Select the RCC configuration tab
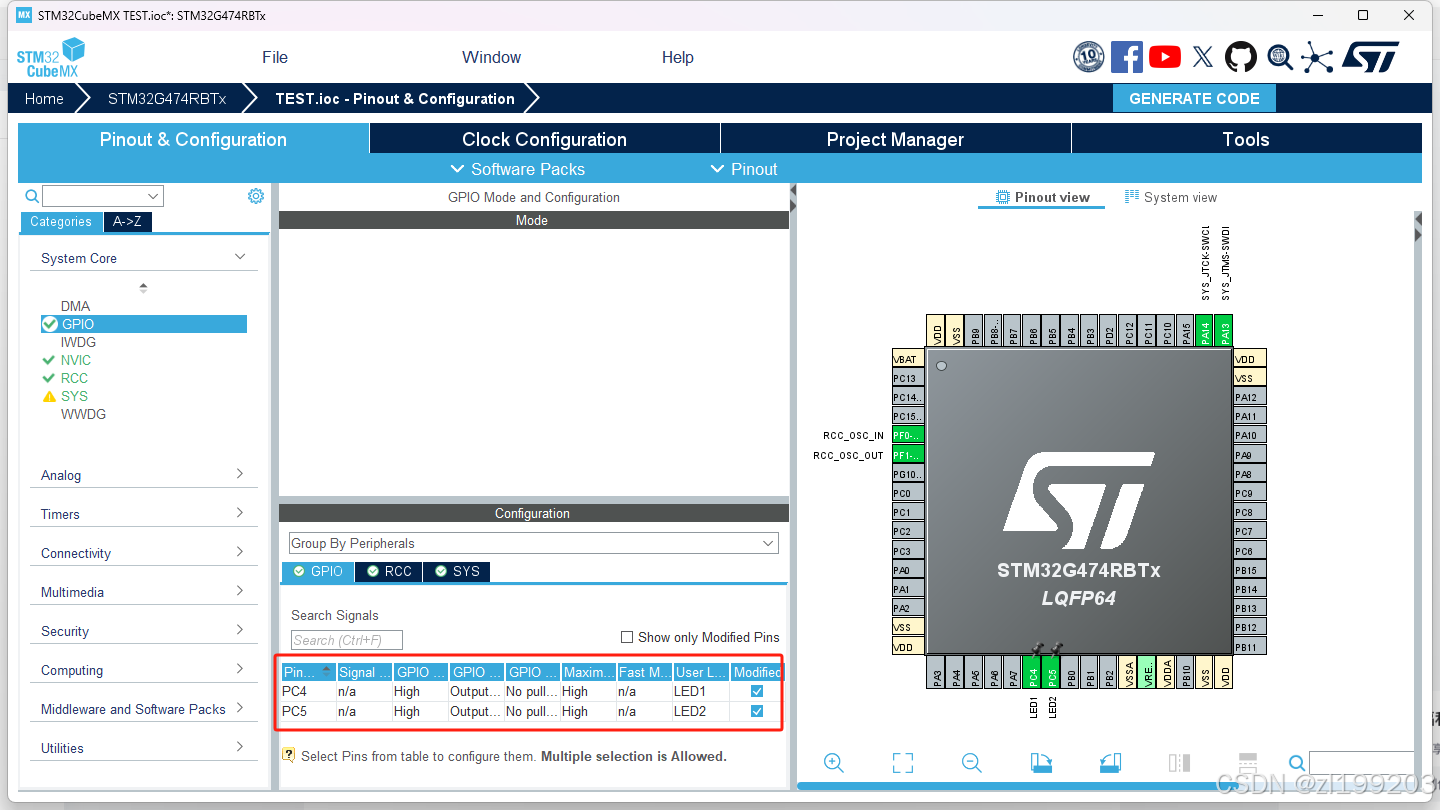1440x810 pixels. coord(388,571)
